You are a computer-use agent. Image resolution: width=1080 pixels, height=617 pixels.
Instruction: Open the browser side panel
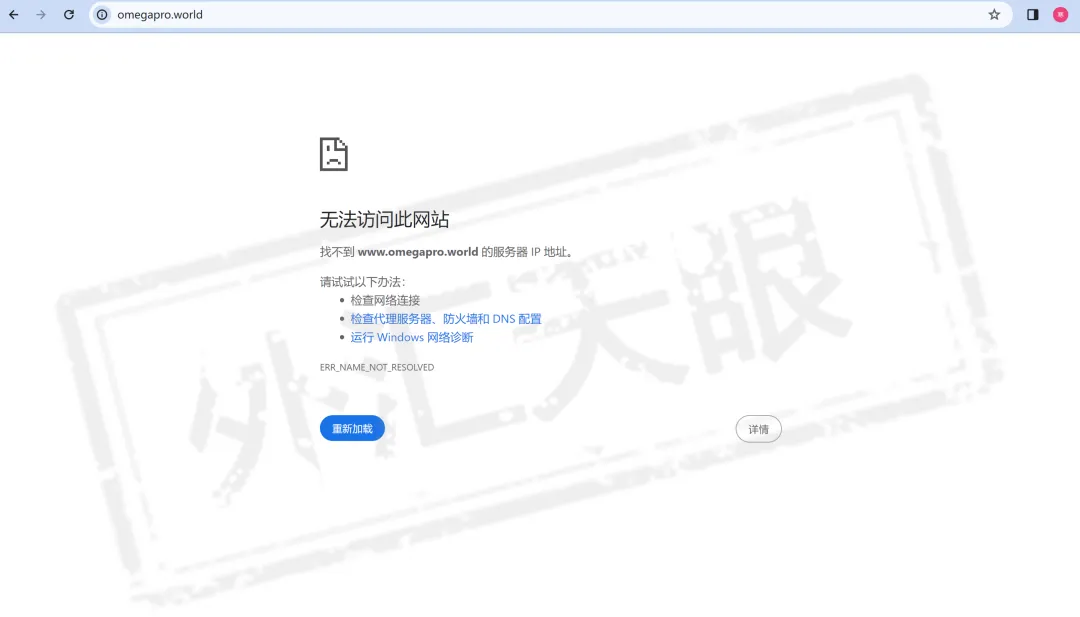[x=1032, y=14]
